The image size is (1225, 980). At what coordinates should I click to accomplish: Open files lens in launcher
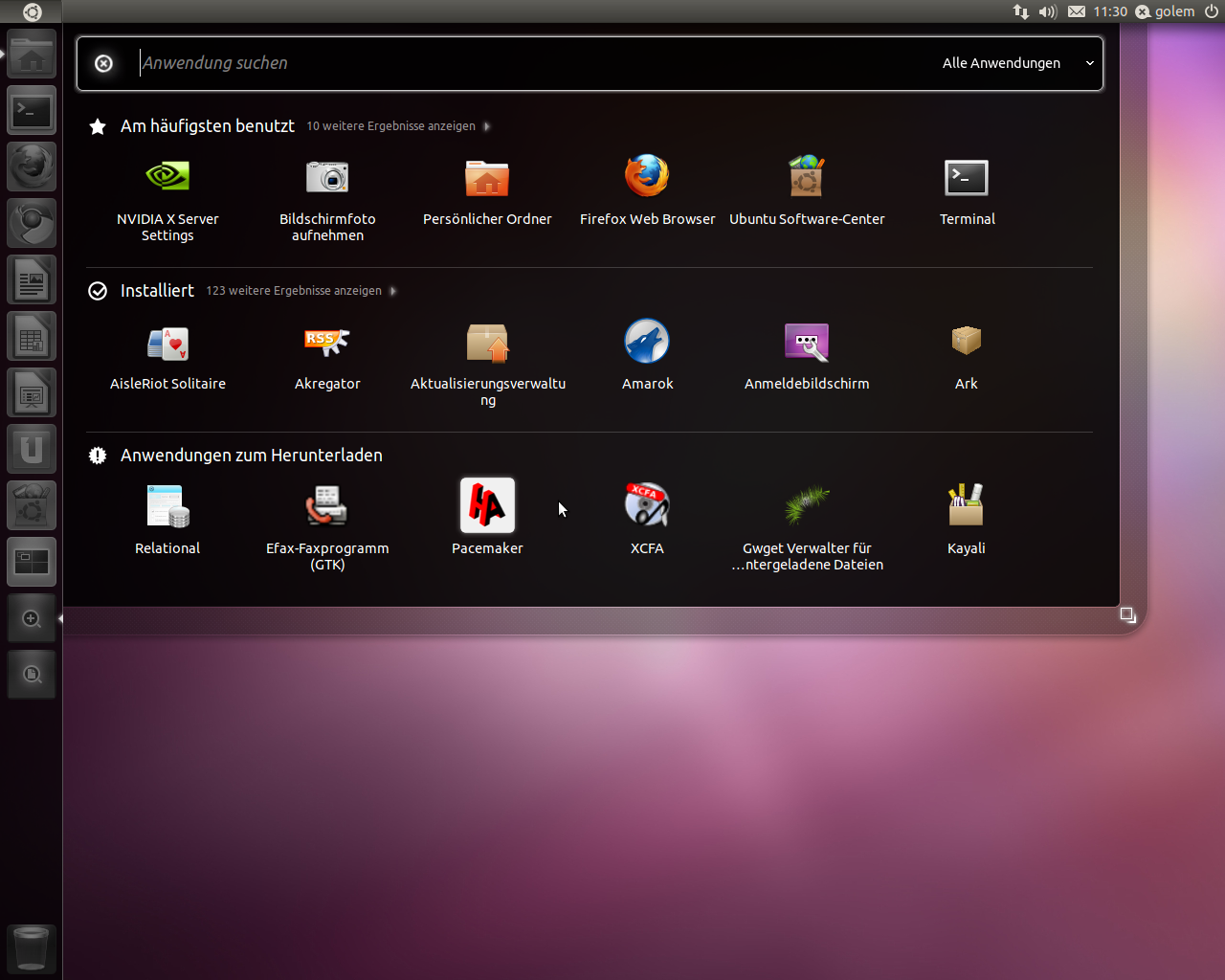[x=32, y=676]
